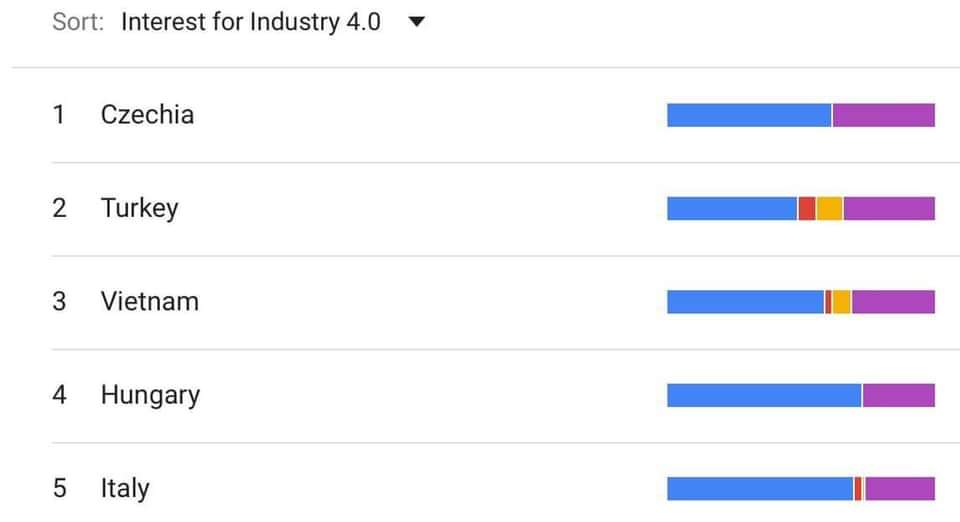Click the purple bar segment for Hungary
Screen dimensions: 960x522
(899, 395)
